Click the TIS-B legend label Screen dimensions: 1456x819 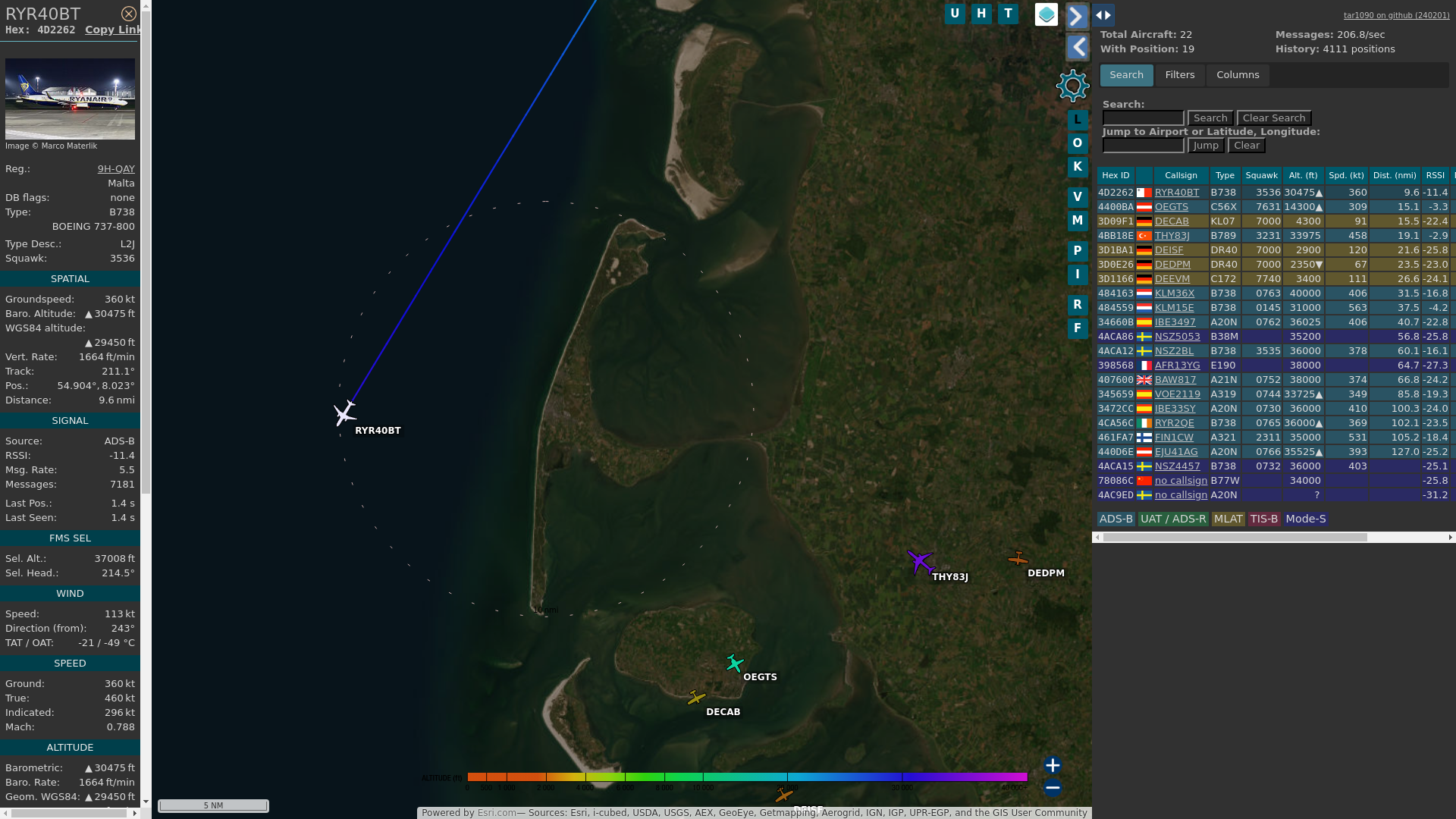pyautogui.click(x=1264, y=519)
